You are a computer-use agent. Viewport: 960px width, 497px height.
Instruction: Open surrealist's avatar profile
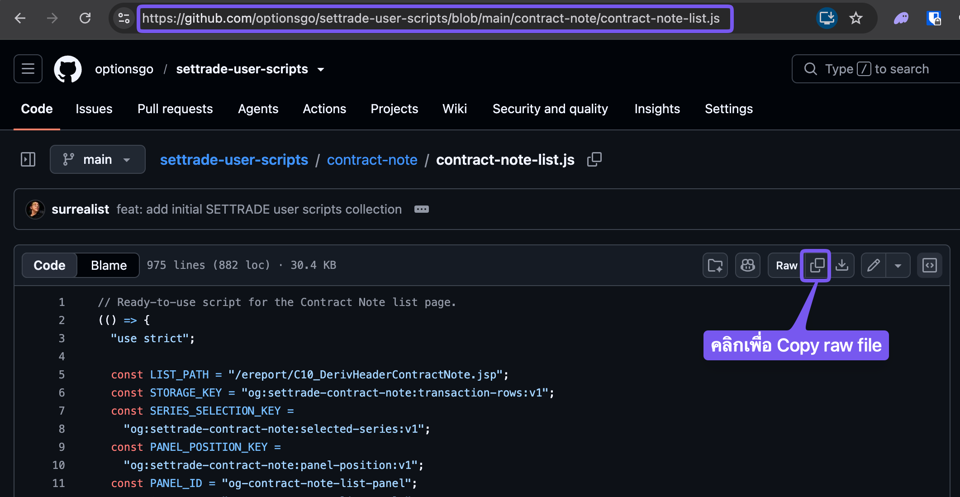point(35,209)
